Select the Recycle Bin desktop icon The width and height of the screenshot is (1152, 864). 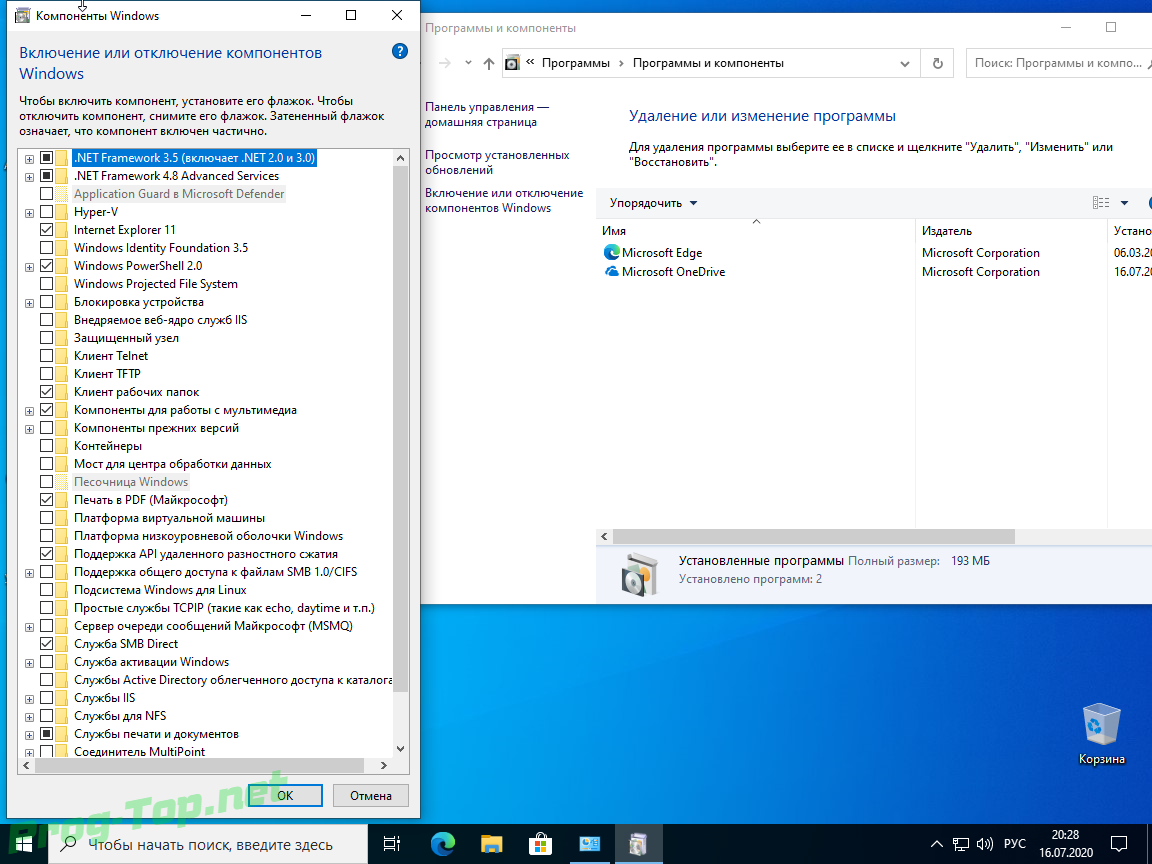pos(1101,733)
